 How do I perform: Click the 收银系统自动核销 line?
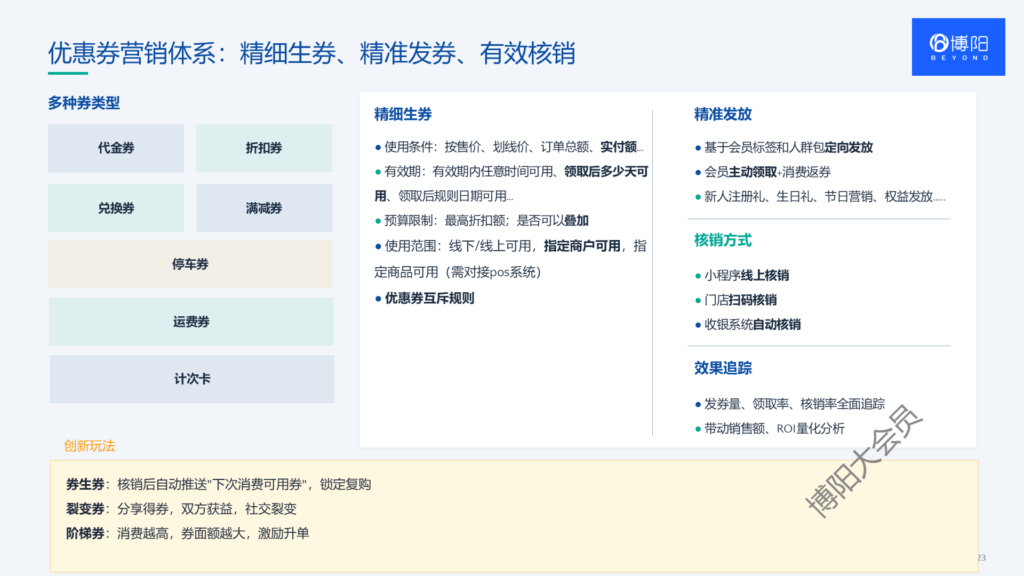(748, 325)
